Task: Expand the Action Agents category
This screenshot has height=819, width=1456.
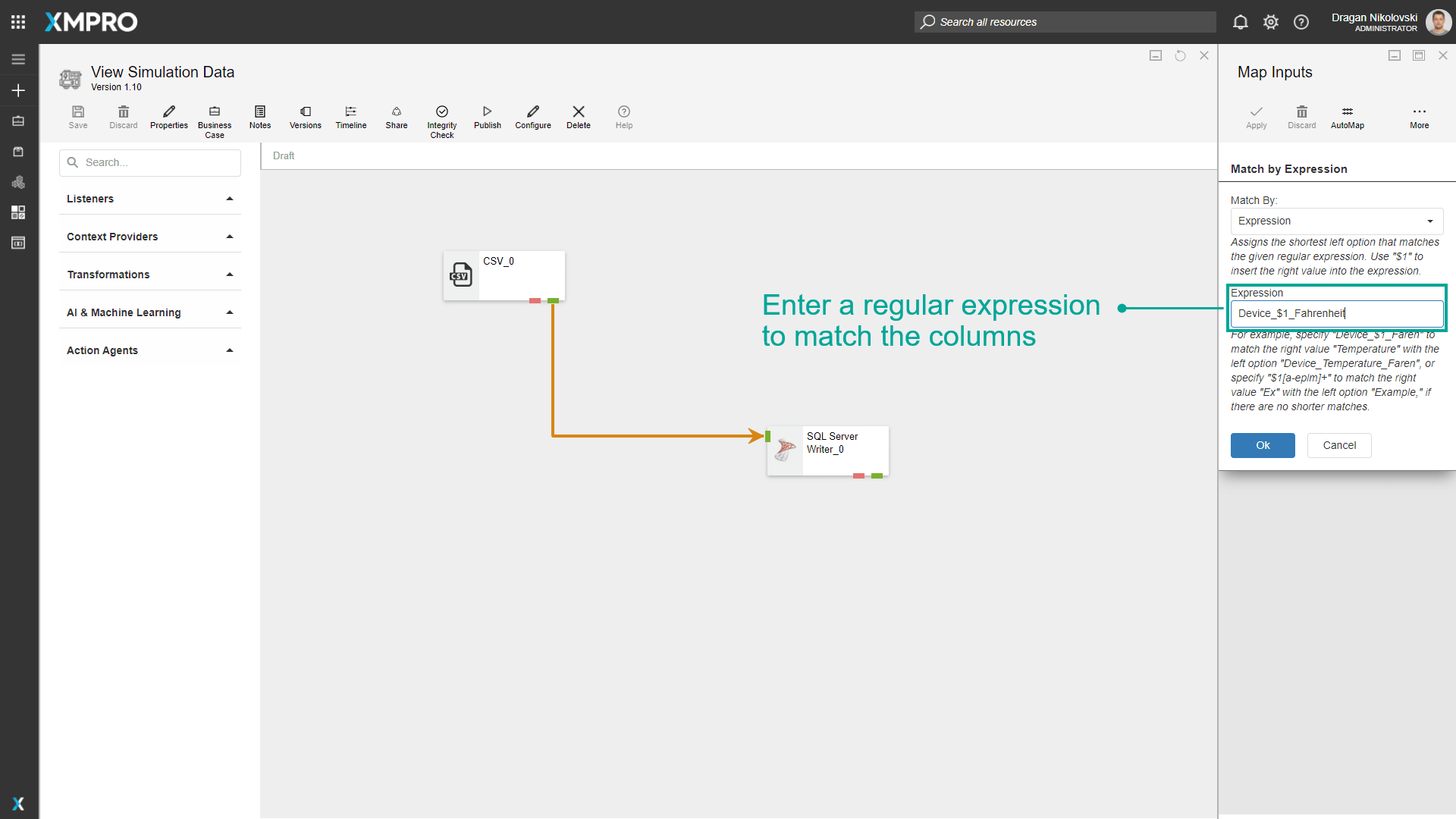Action: click(150, 350)
